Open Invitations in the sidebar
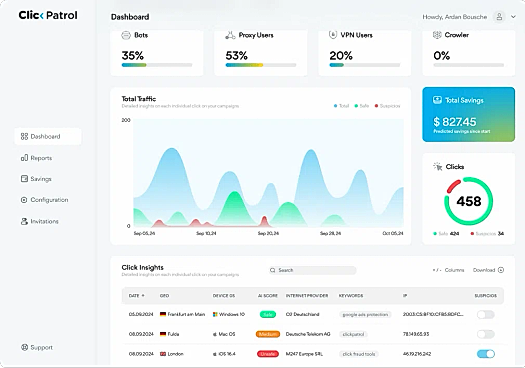 click(40, 221)
